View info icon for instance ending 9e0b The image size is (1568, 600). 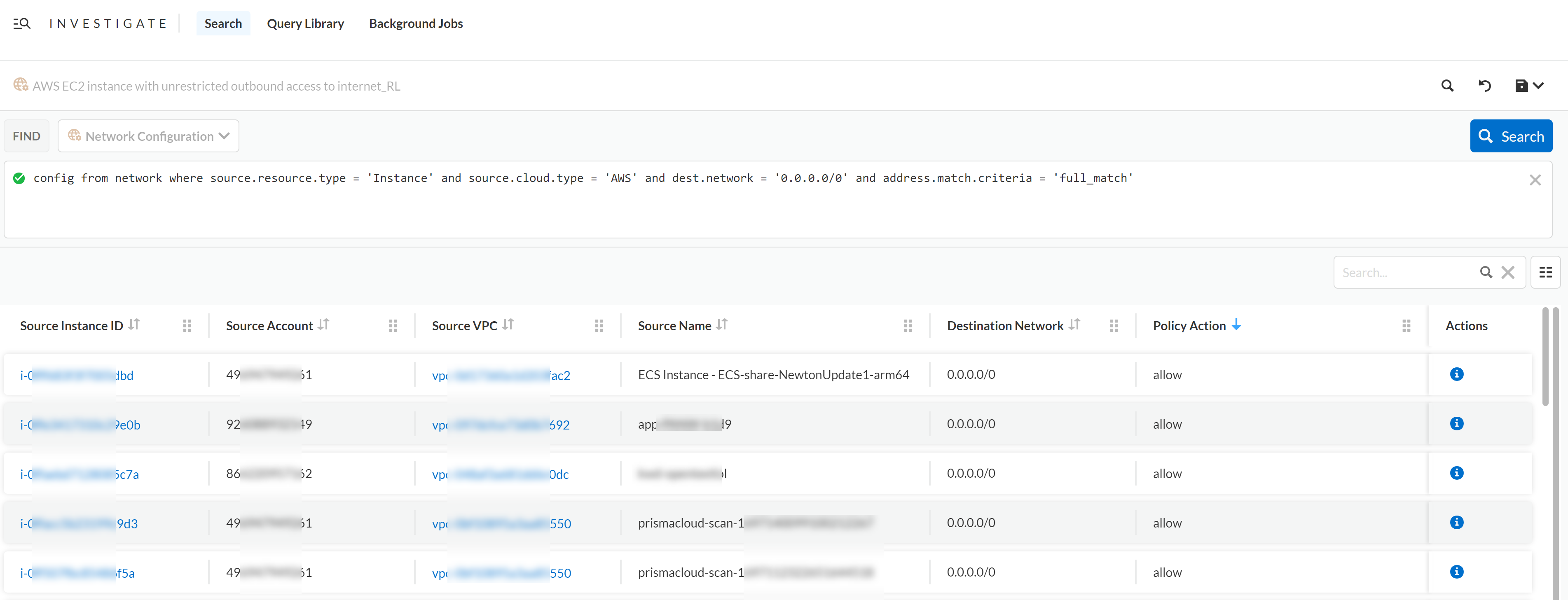(x=1457, y=423)
